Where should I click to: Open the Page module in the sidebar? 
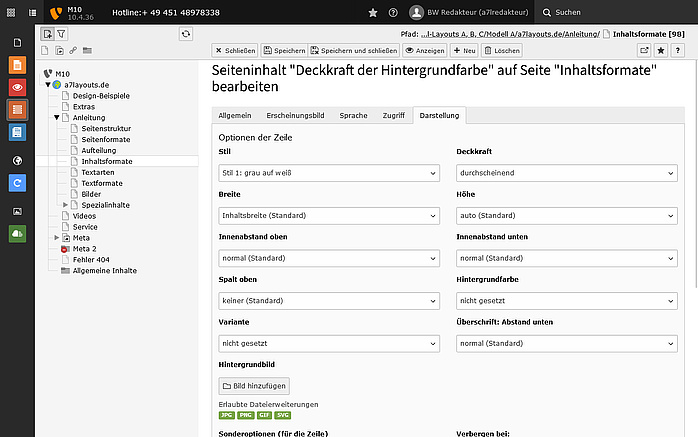click(x=17, y=43)
